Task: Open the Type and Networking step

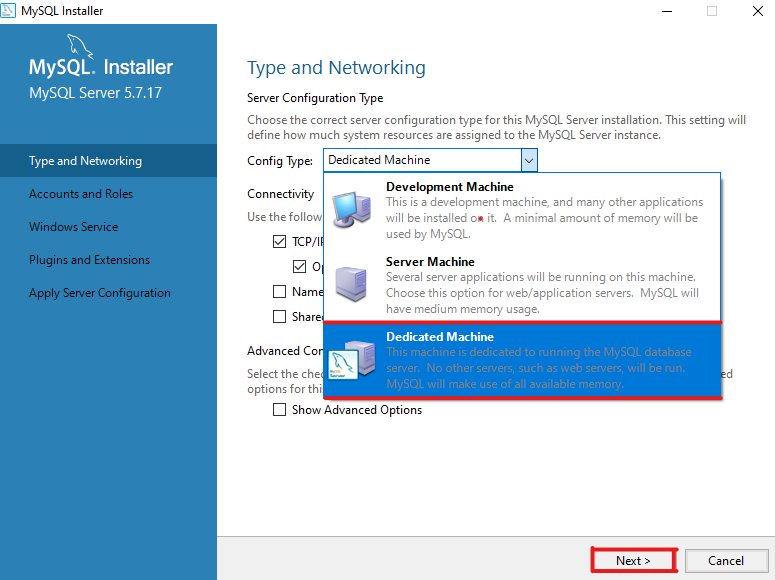Action: point(108,161)
